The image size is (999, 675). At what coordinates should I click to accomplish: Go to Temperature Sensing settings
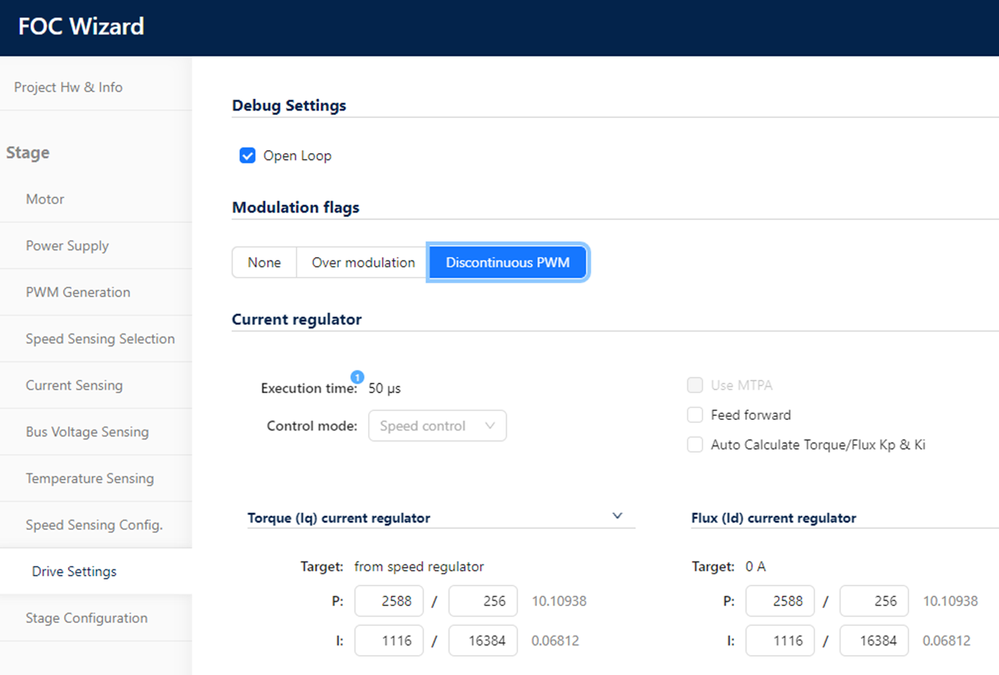[x=90, y=478]
